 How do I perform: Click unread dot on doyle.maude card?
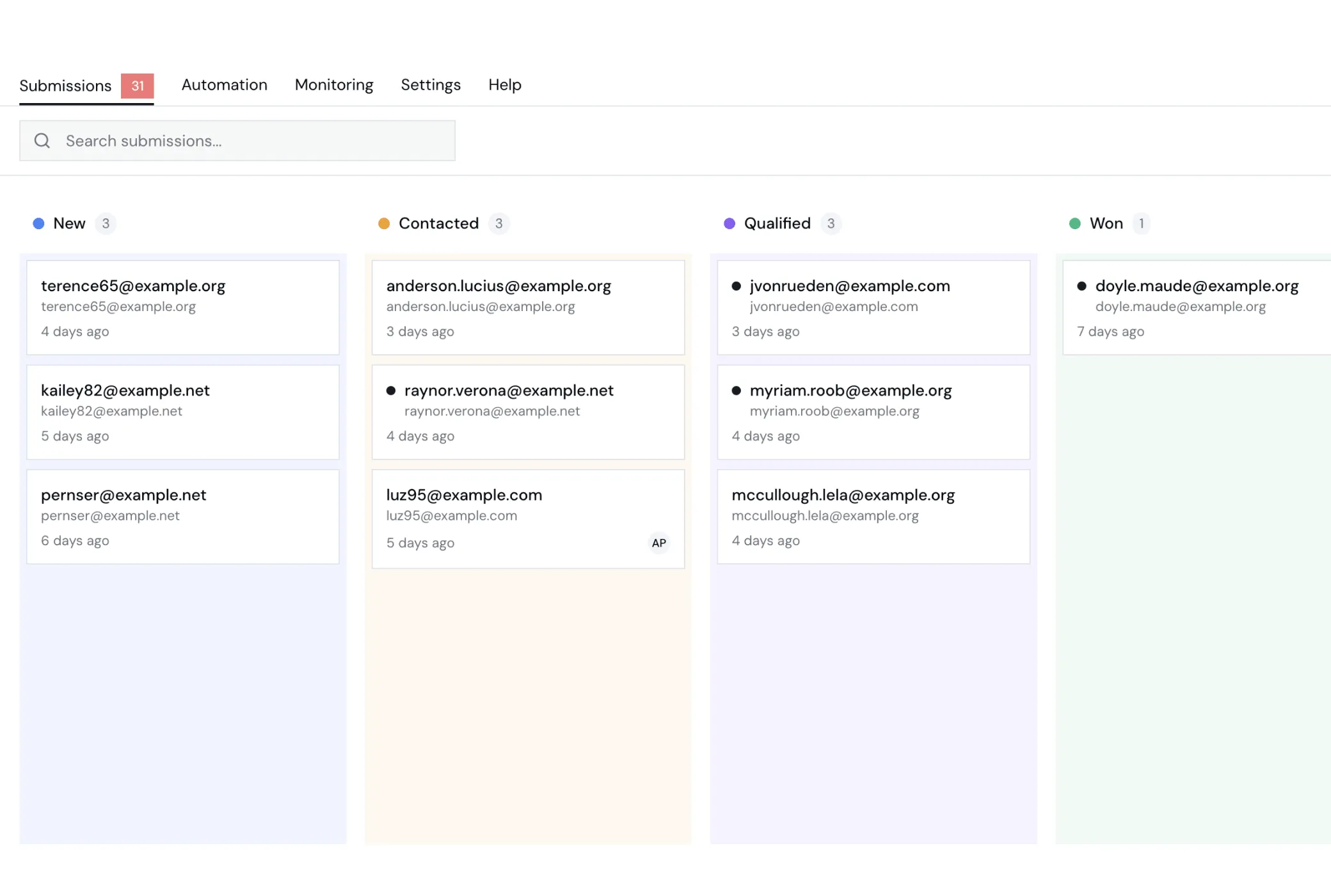click(1081, 286)
